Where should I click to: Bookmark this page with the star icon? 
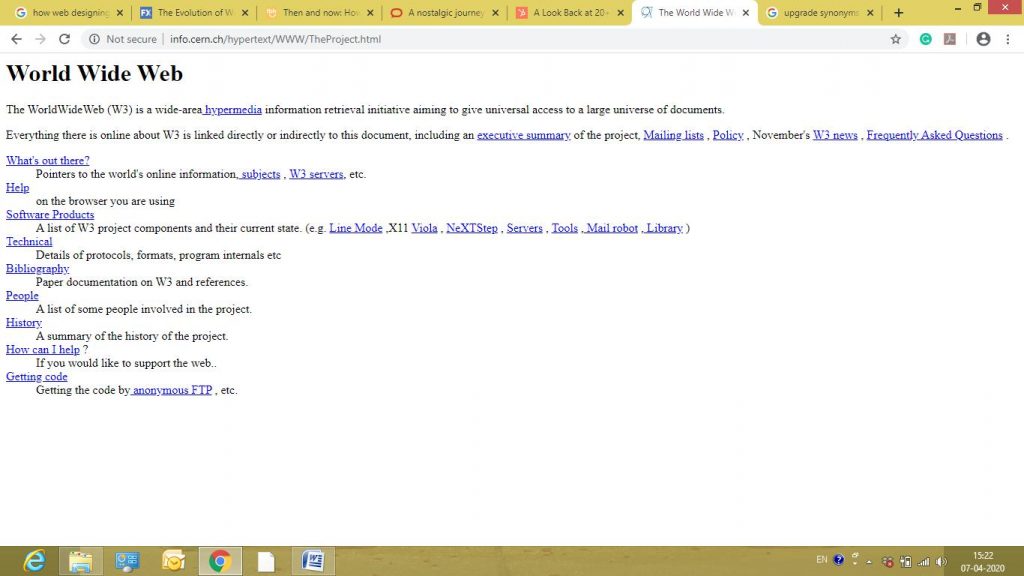click(x=896, y=39)
